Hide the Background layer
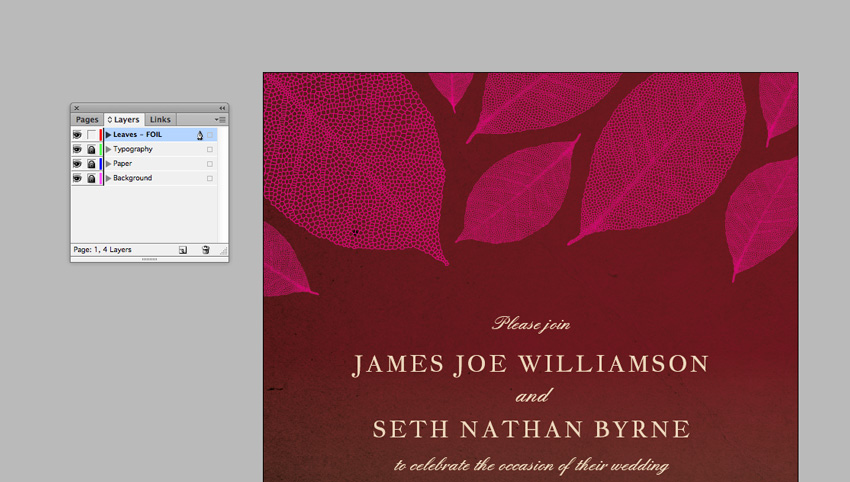850x482 pixels. 78,178
